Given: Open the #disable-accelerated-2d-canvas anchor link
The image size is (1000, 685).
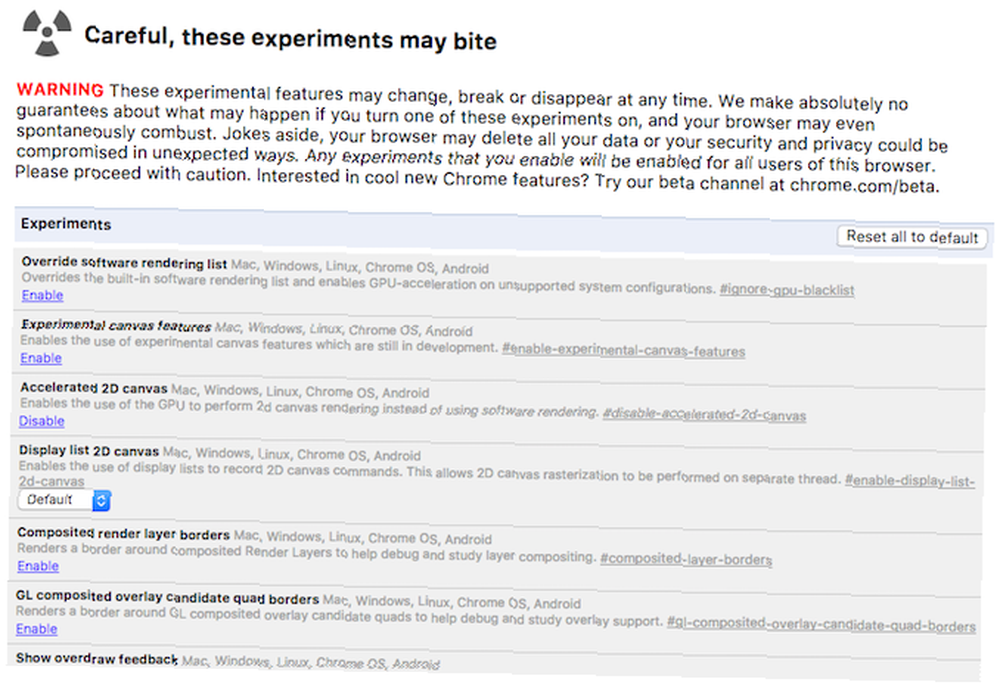Looking at the screenshot, I should 704,415.
